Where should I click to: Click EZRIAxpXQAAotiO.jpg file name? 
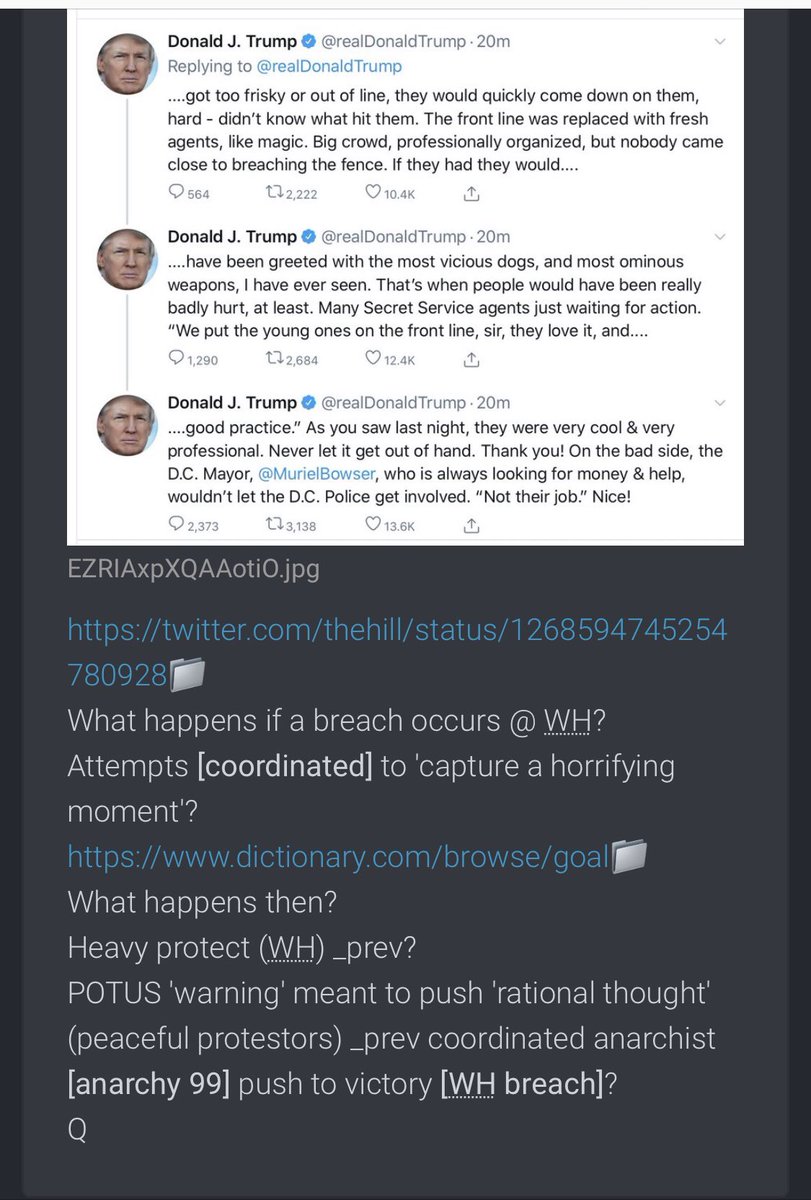[193, 569]
